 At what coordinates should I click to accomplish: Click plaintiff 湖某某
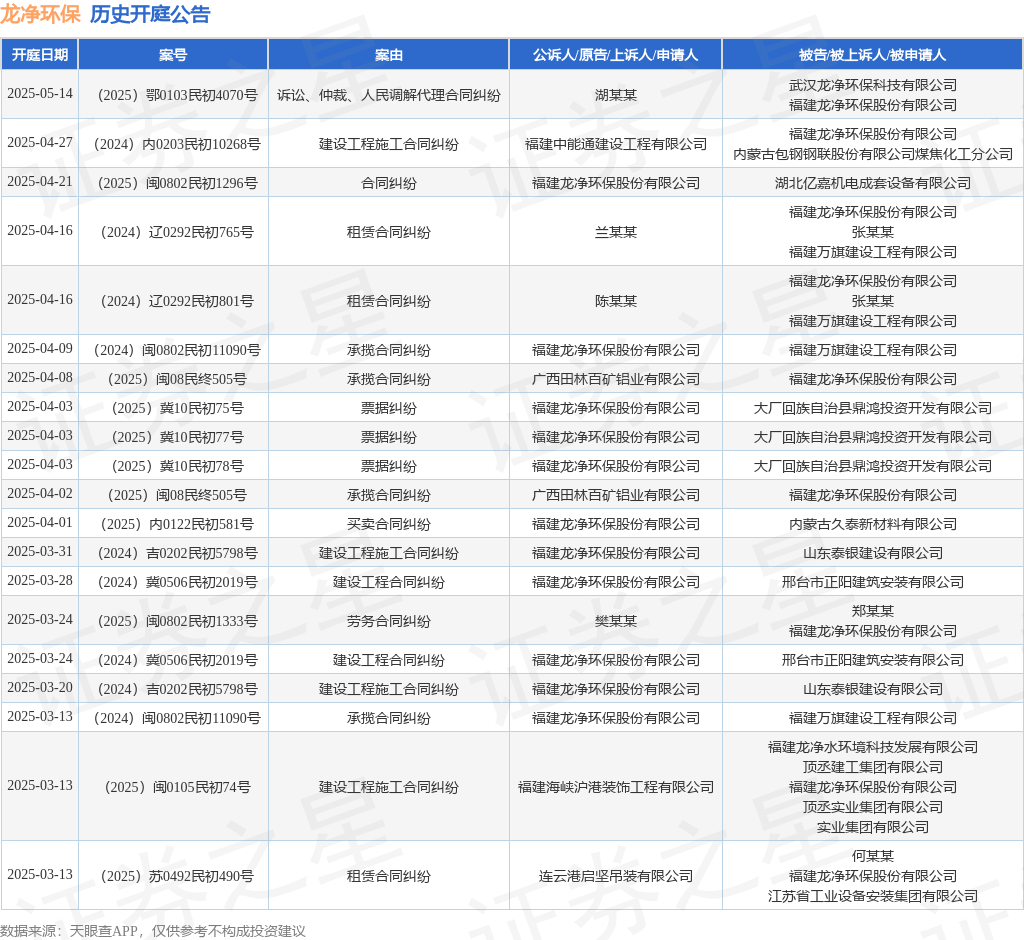(616, 95)
